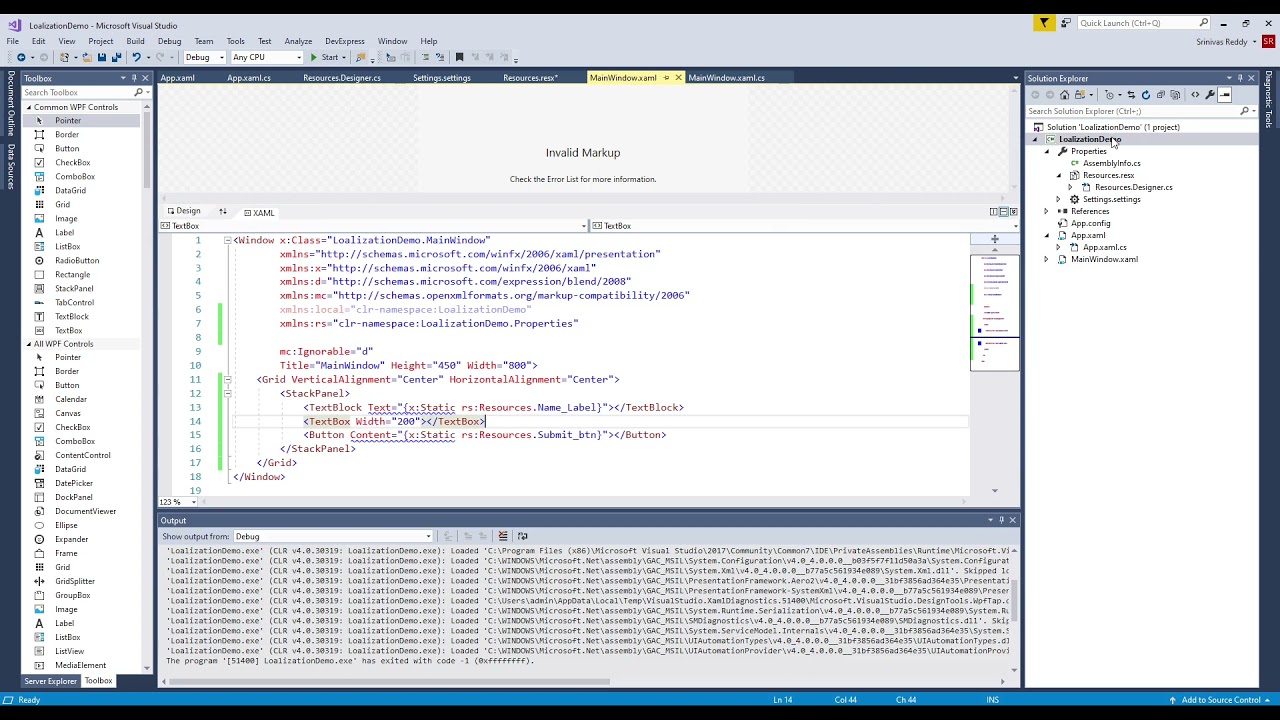Click Add to Source Control in status bar
This screenshot has width=1280, height=720.
click(x=1218, y=700)
